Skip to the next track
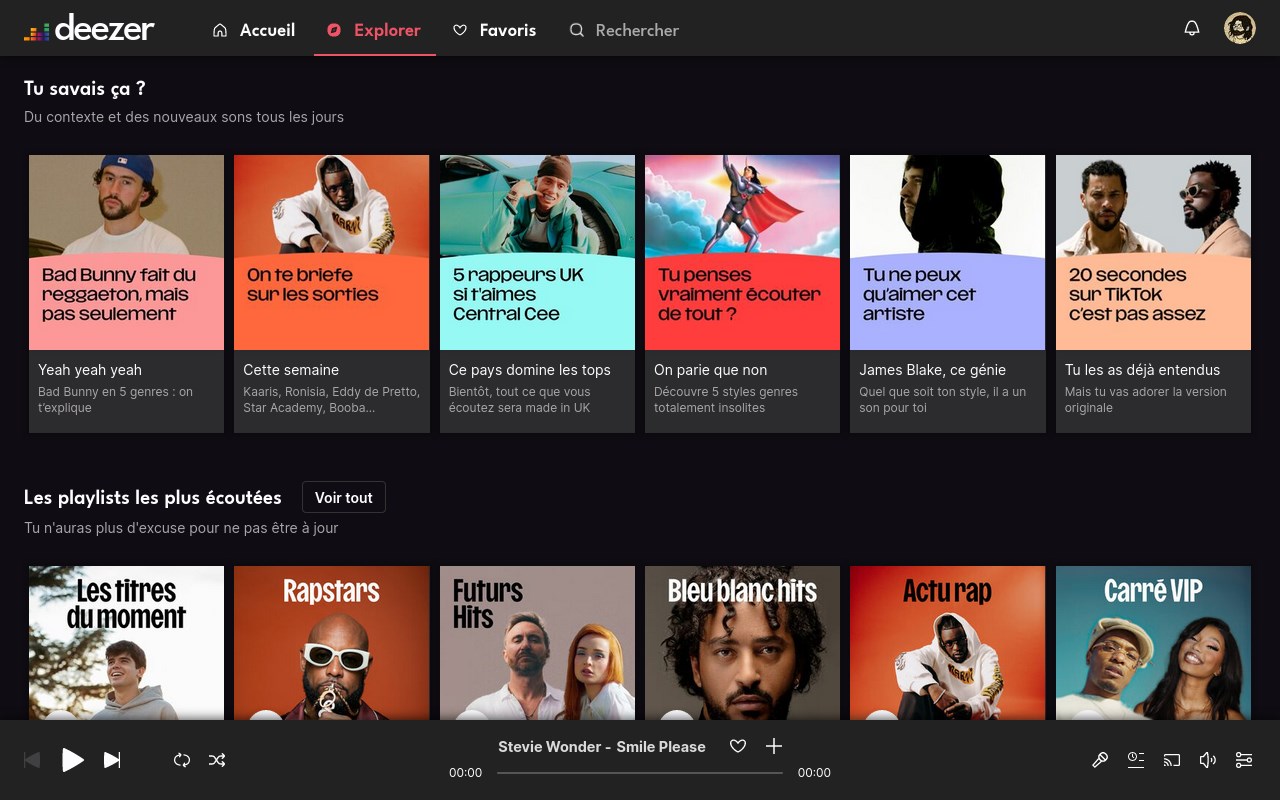Image resolution: width=1280 pixels, height=800 pixels. coord(112,760)
